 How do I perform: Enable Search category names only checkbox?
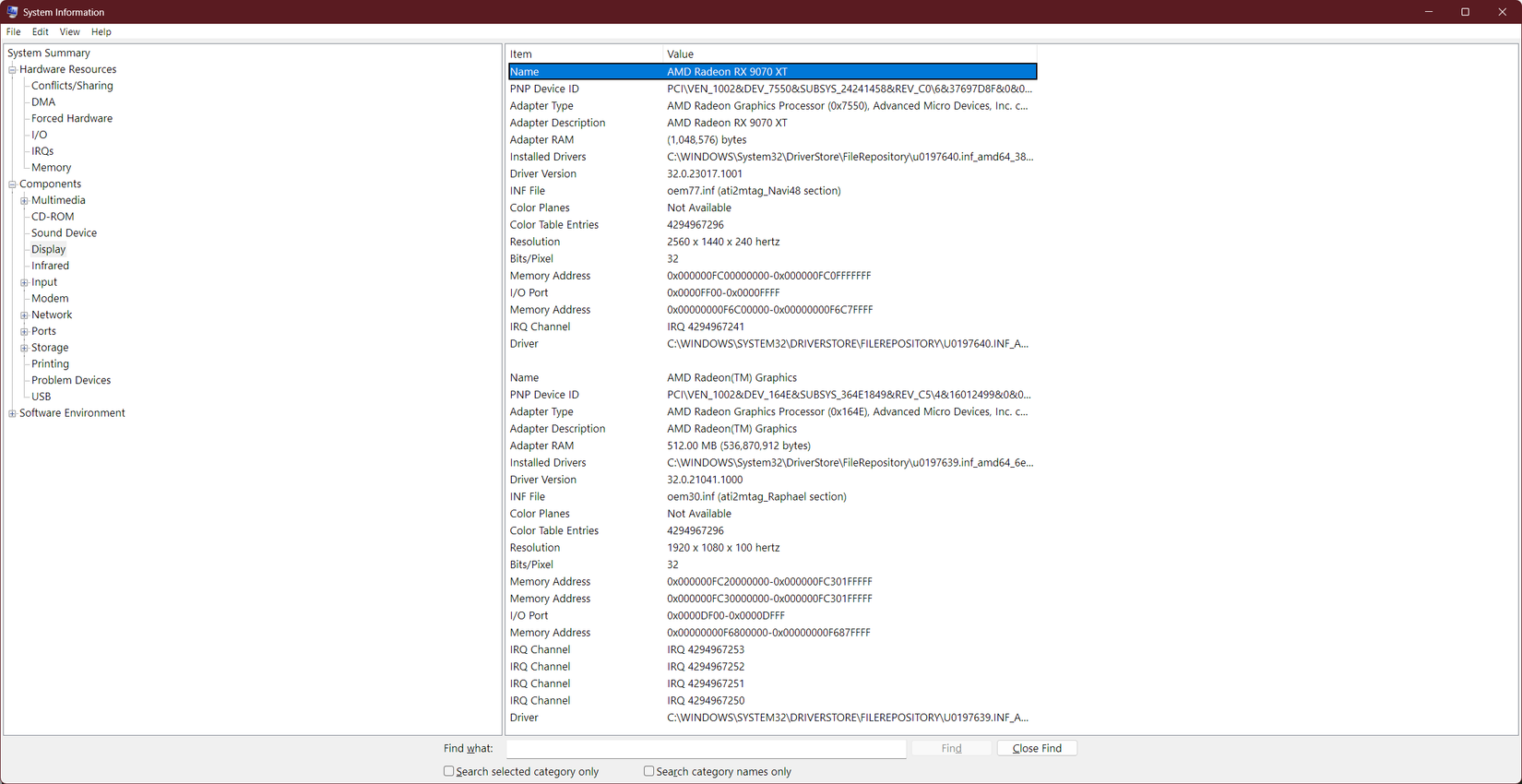pos(648,771)
